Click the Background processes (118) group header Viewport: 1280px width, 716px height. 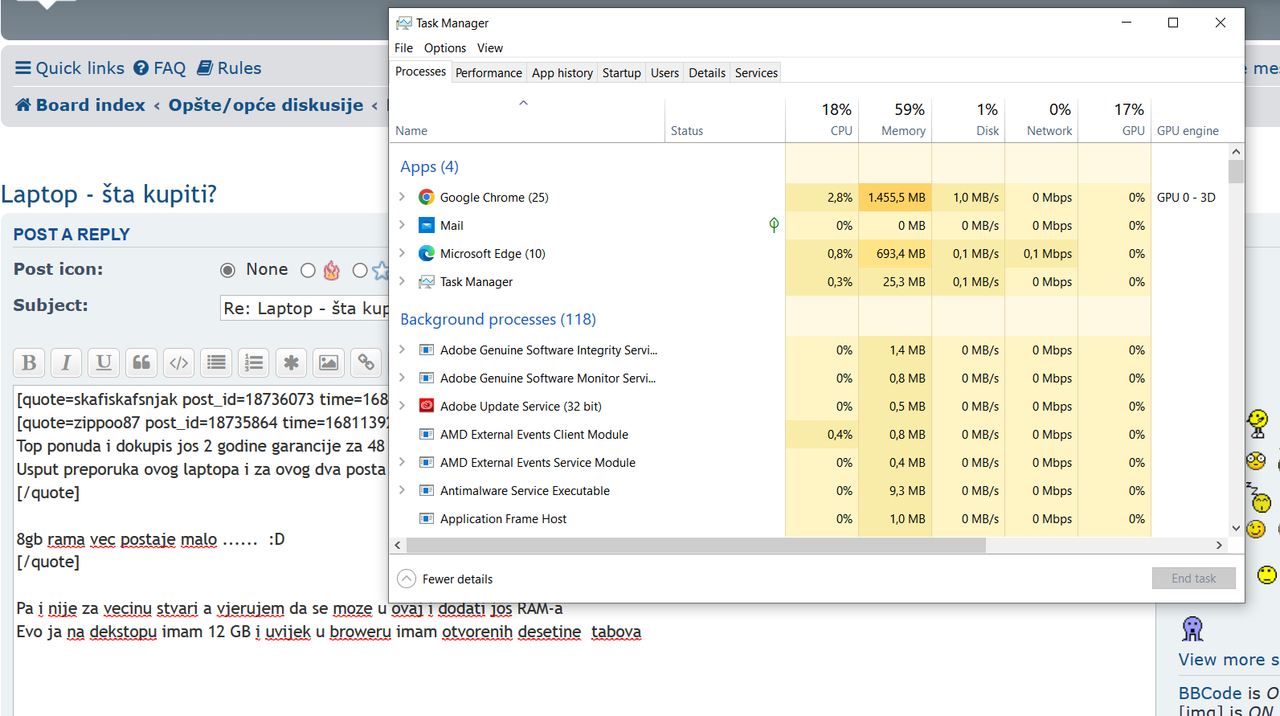[498, 320]
